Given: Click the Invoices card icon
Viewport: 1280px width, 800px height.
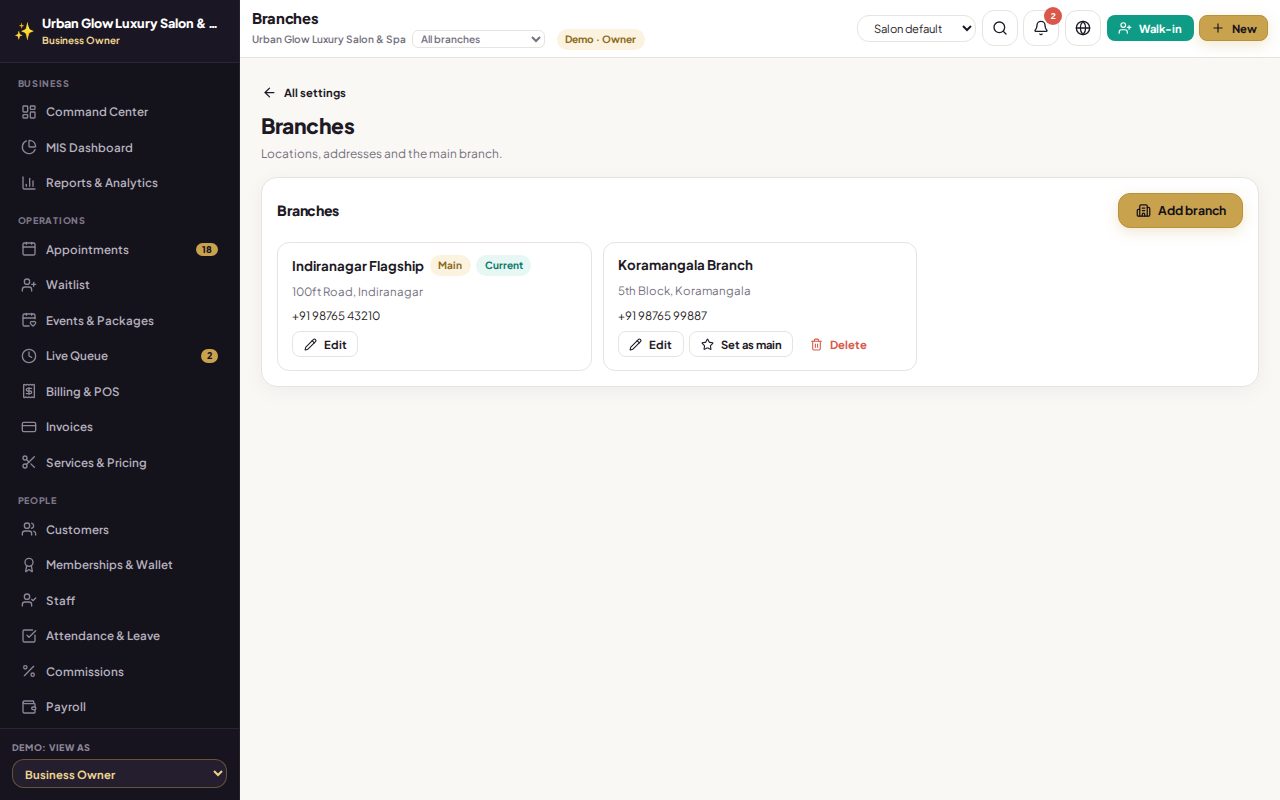Looking at the screenshot, I should (x=29, y=427).
